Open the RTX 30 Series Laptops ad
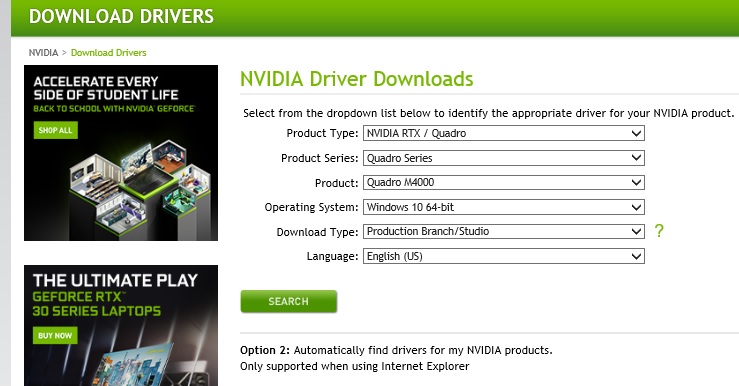Screen dimensions: 739x386 121,325
